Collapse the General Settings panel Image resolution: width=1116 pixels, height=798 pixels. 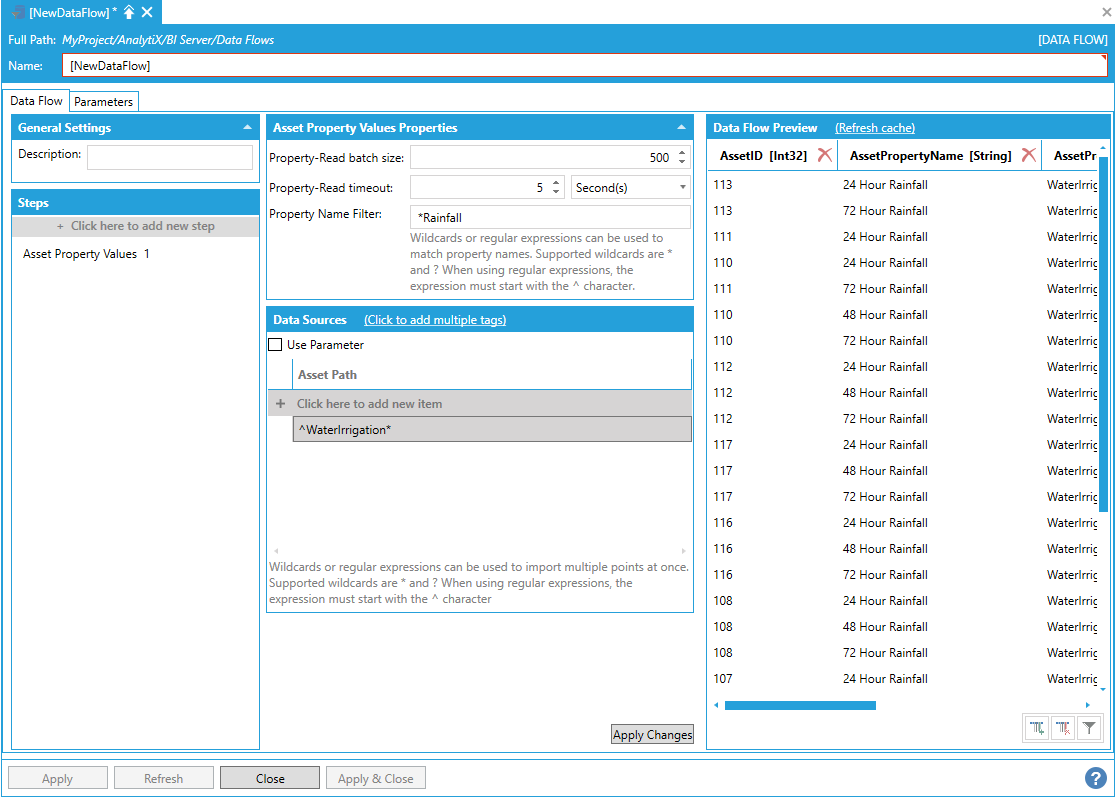click(247, 128)
